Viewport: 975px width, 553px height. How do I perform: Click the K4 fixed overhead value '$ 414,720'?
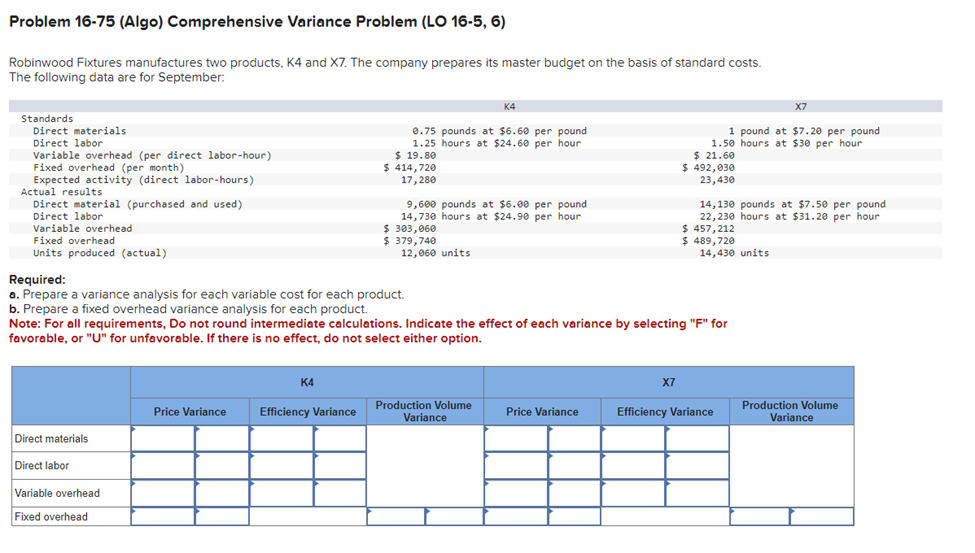[x=410, y=167]
